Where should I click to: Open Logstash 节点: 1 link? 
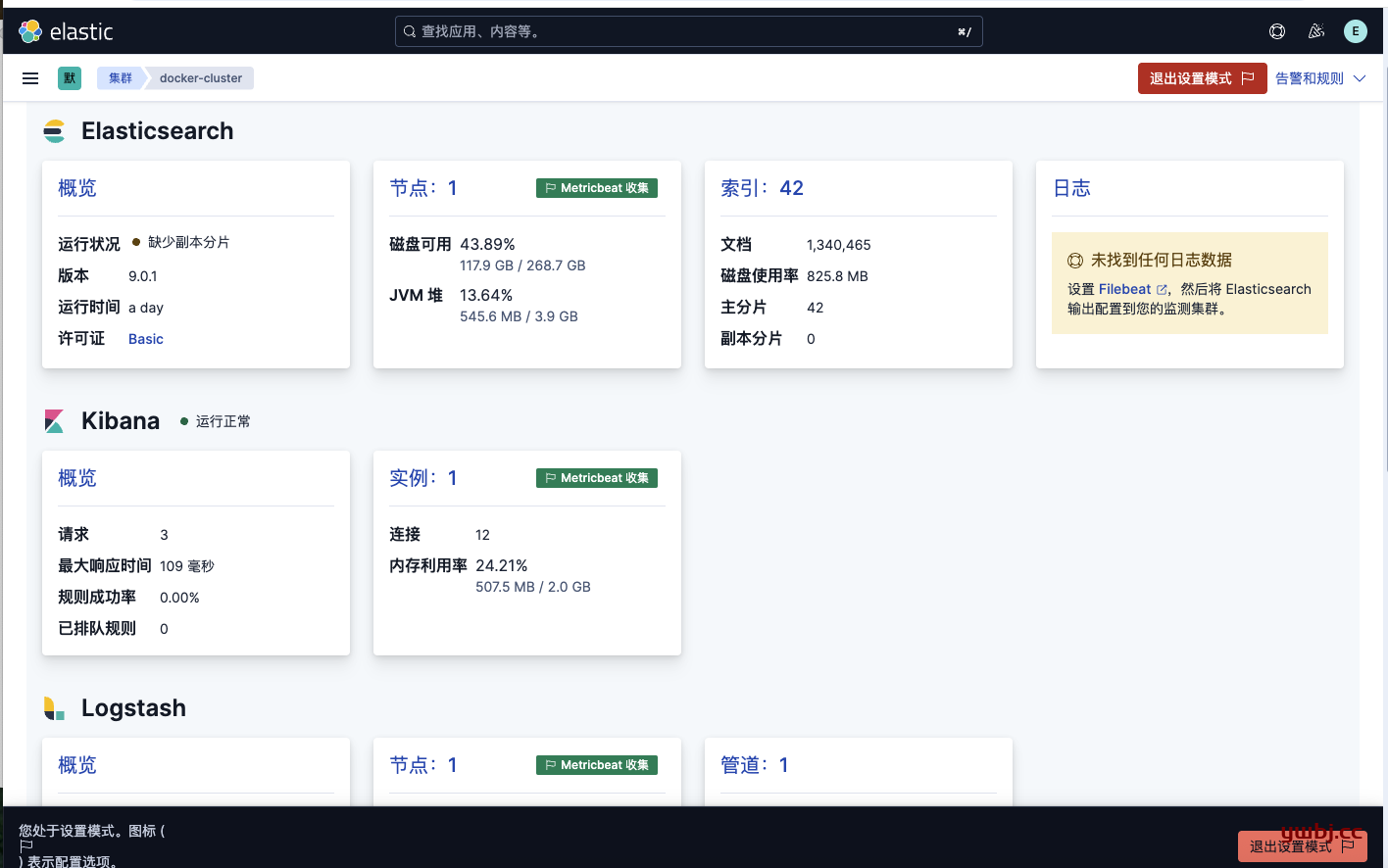click(423, 765)
